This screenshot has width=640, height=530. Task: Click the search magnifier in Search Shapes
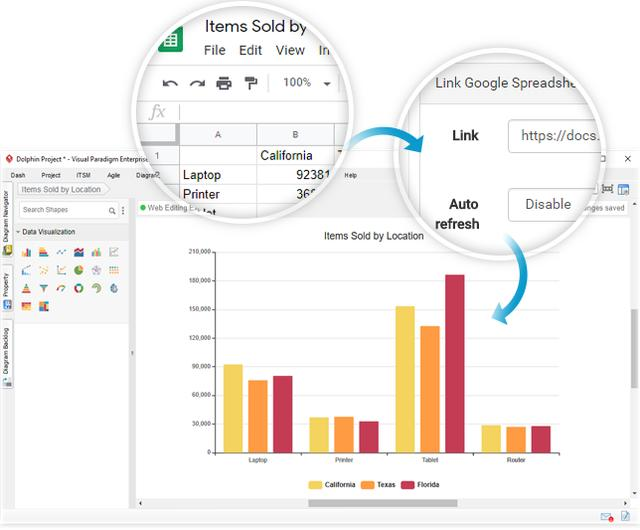point(112,210)
